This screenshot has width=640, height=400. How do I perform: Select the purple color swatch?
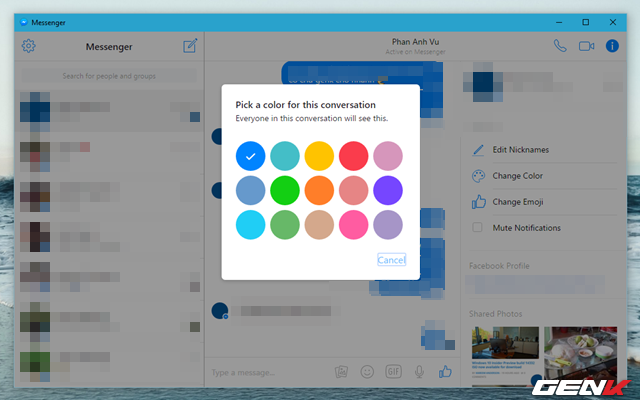(387, 190)
